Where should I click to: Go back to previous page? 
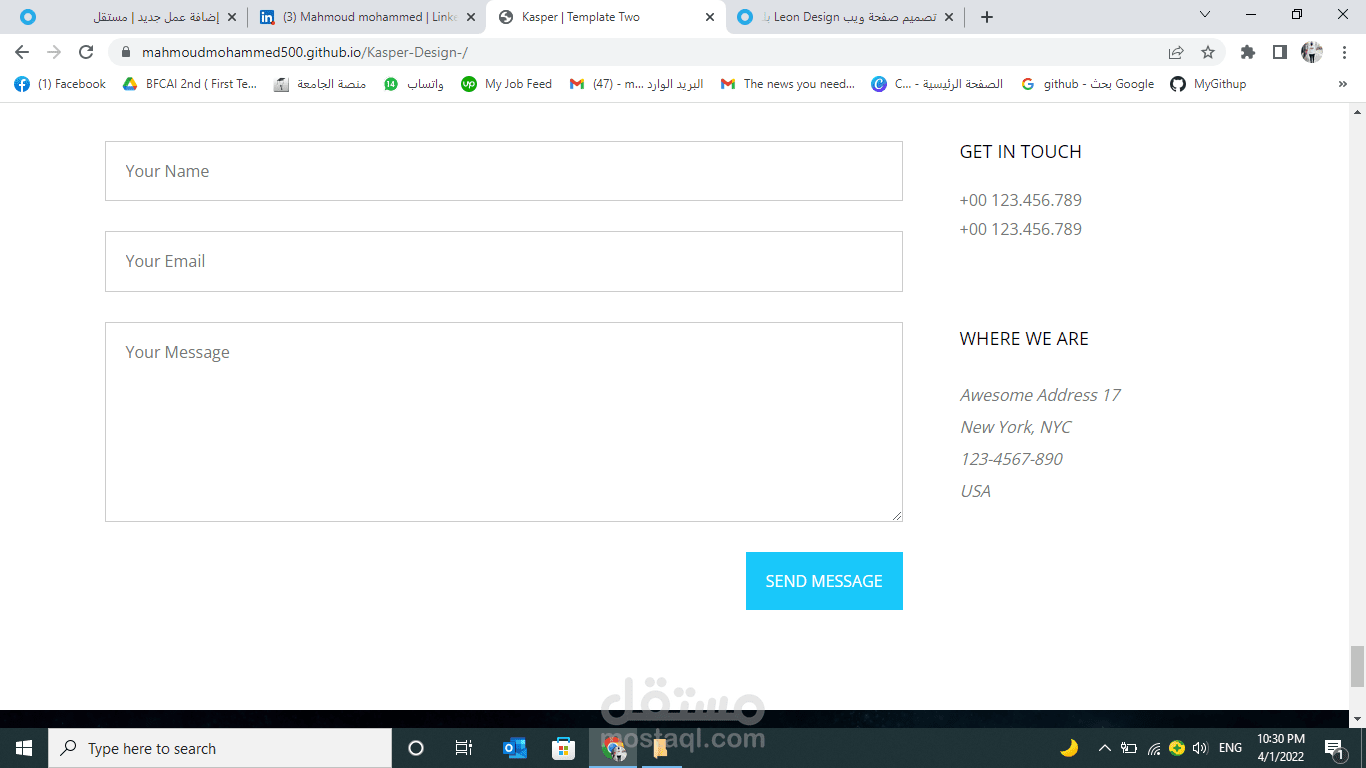click(x=22, y=52)
